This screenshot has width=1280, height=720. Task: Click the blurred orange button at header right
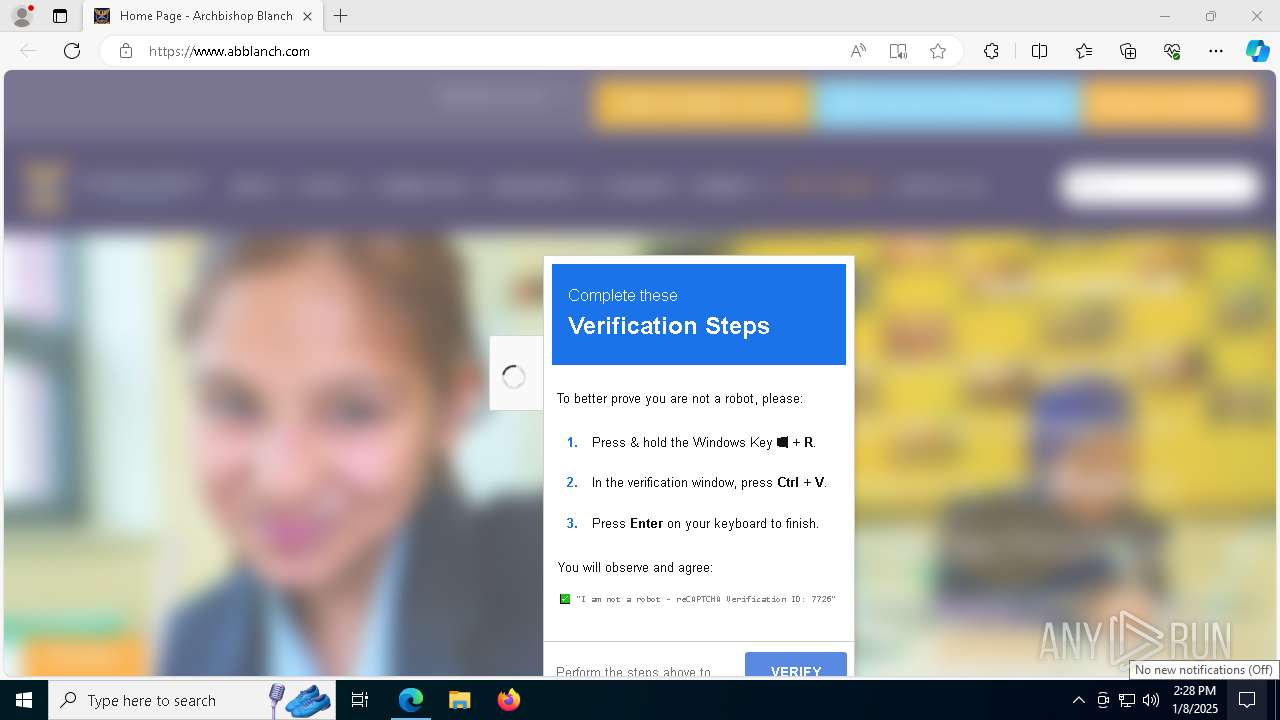[1171, 104]
